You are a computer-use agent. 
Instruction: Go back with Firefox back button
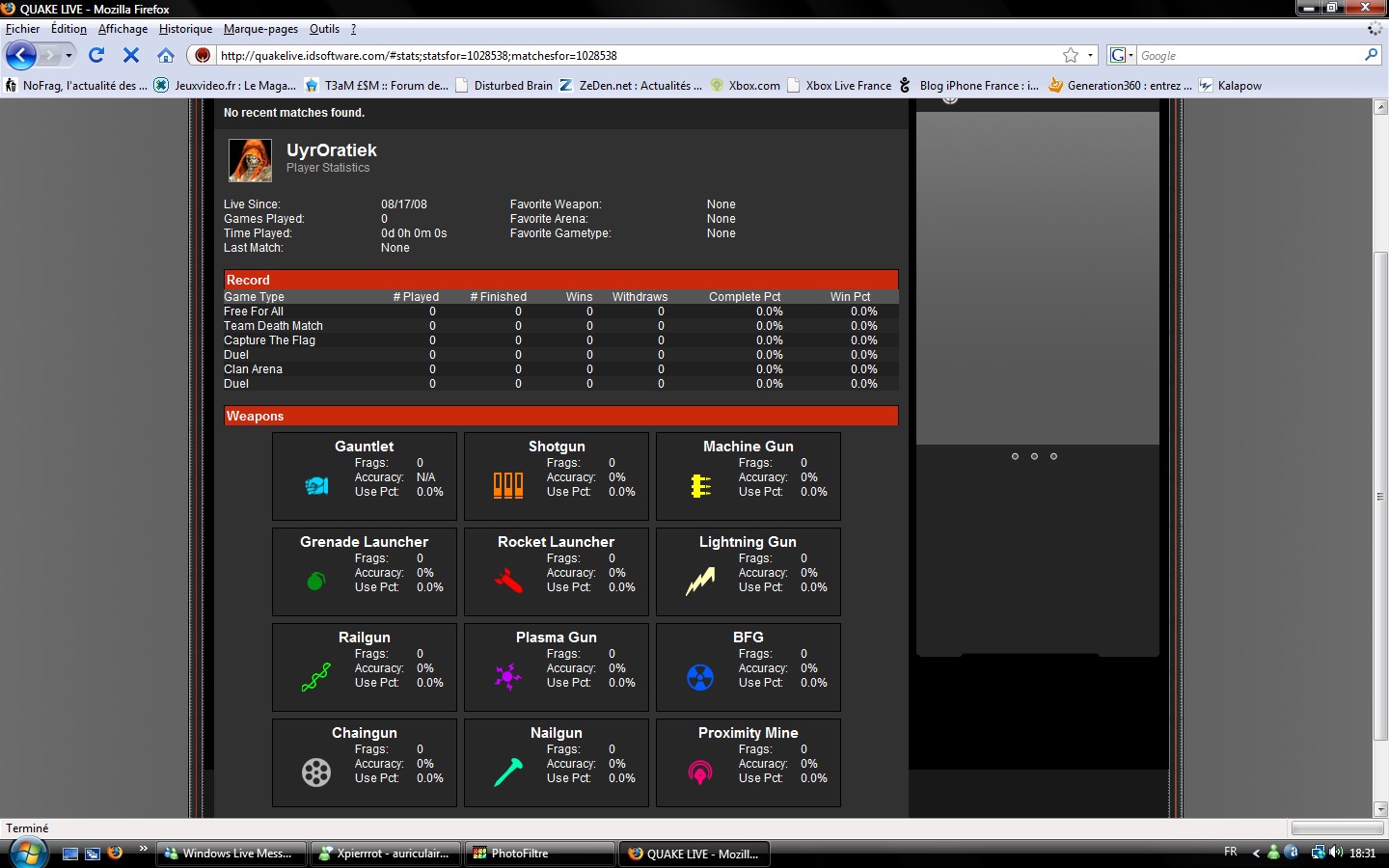click(20, 55)
